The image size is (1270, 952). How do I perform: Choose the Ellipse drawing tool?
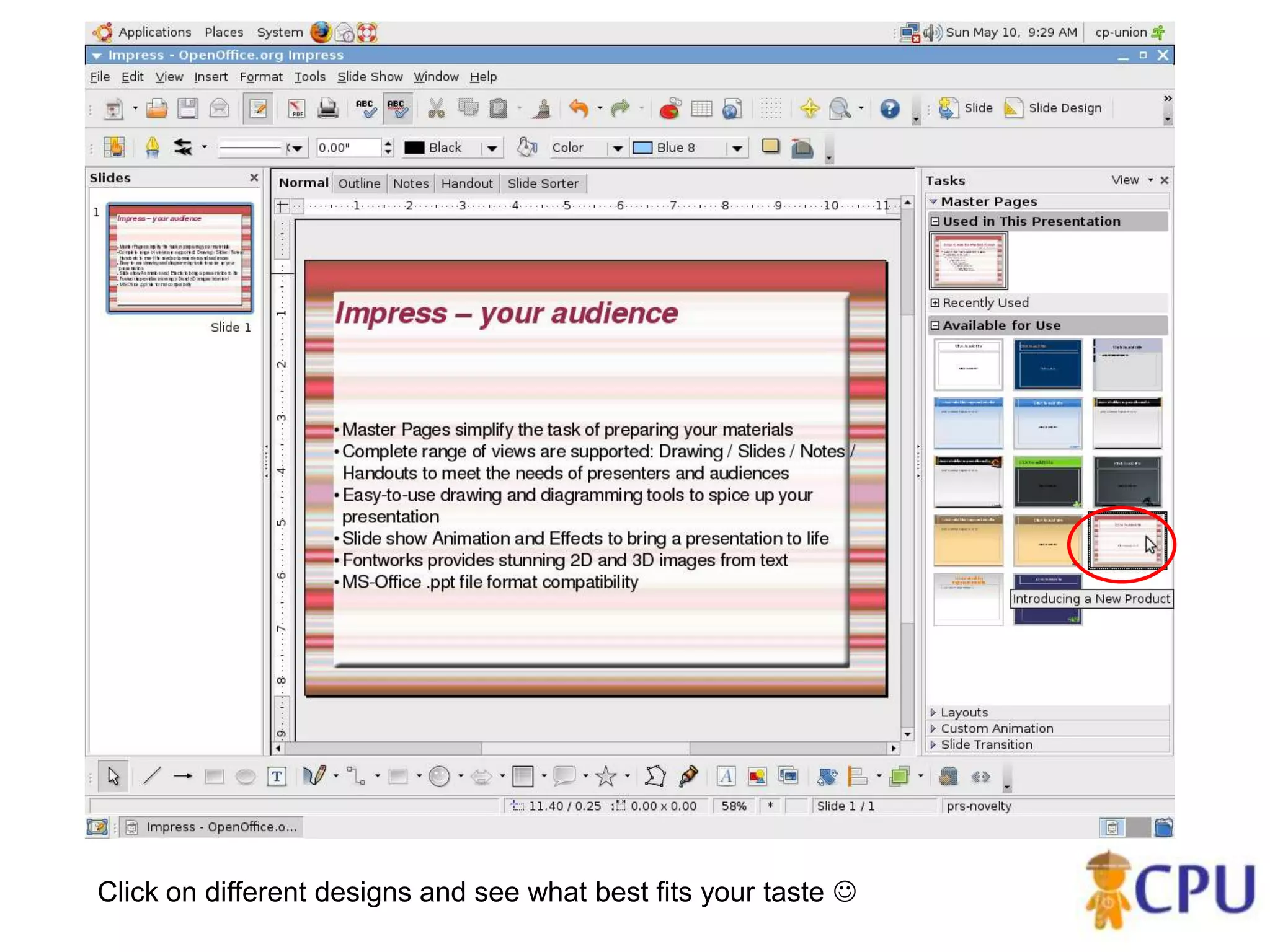point(246,776)
